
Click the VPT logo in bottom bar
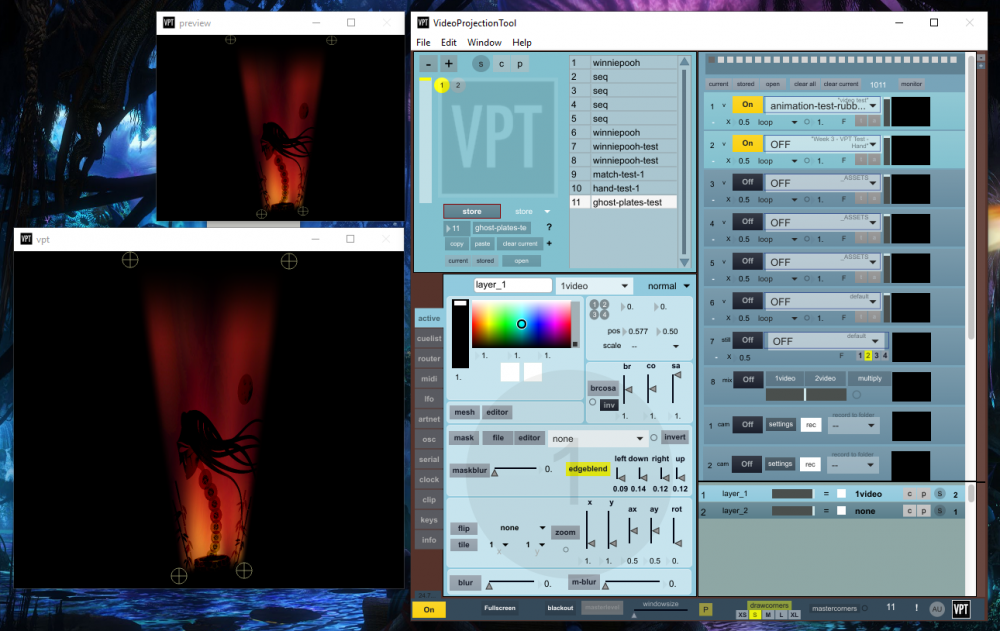point(960,608)
